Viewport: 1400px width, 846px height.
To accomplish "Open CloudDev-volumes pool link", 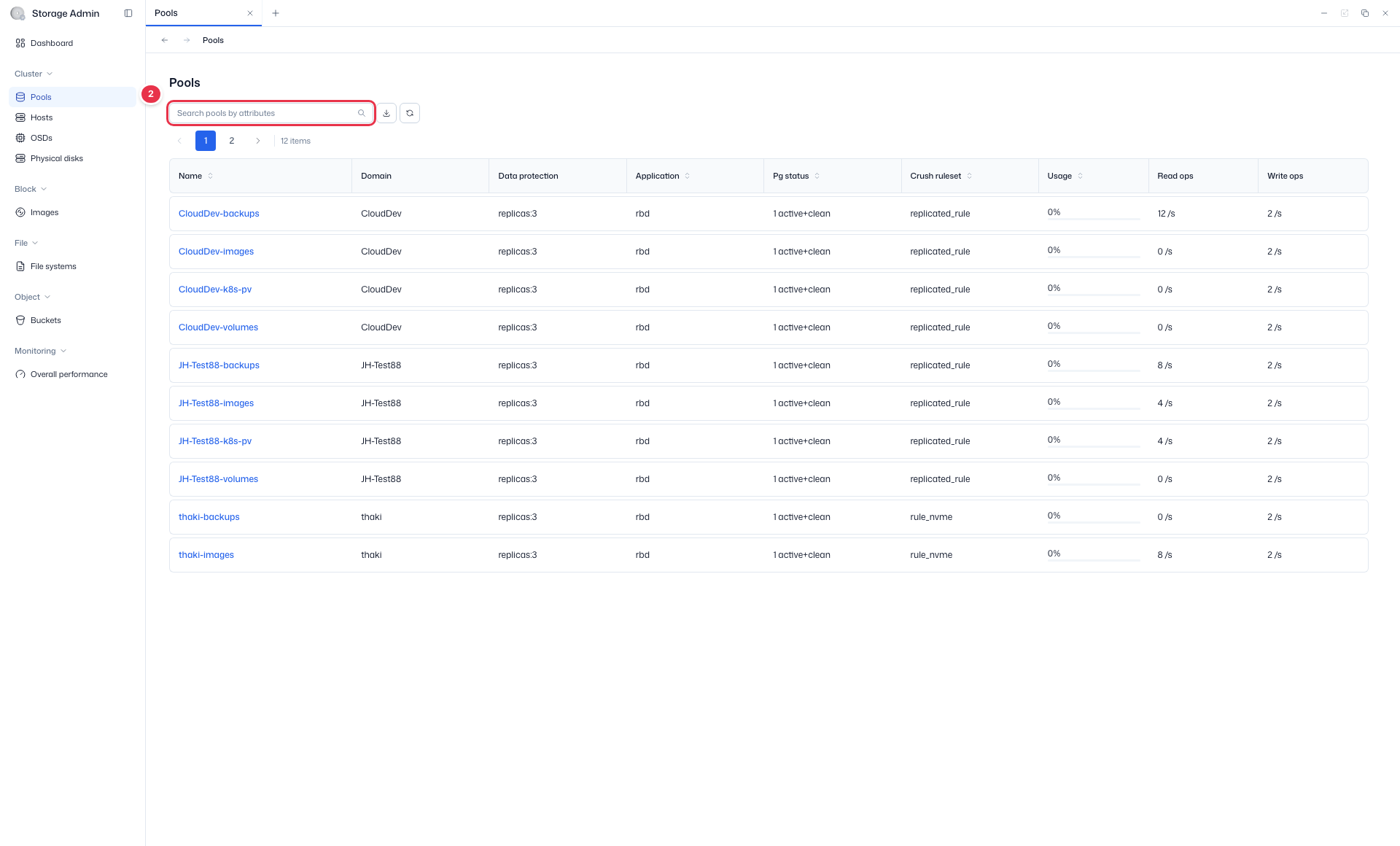I will coord(218,327).
